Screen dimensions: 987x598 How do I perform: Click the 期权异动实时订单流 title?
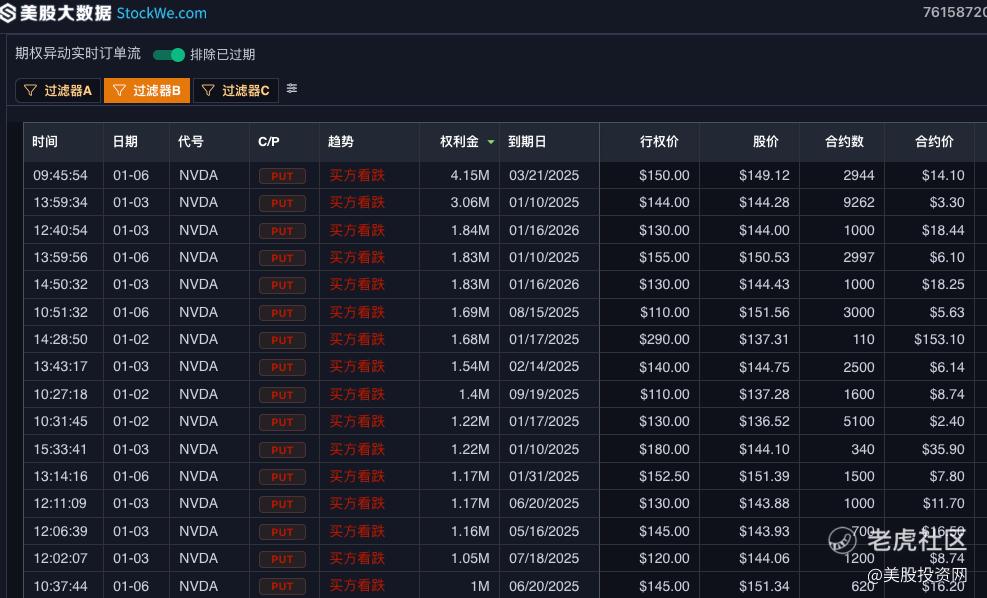(x=78, y=54)
